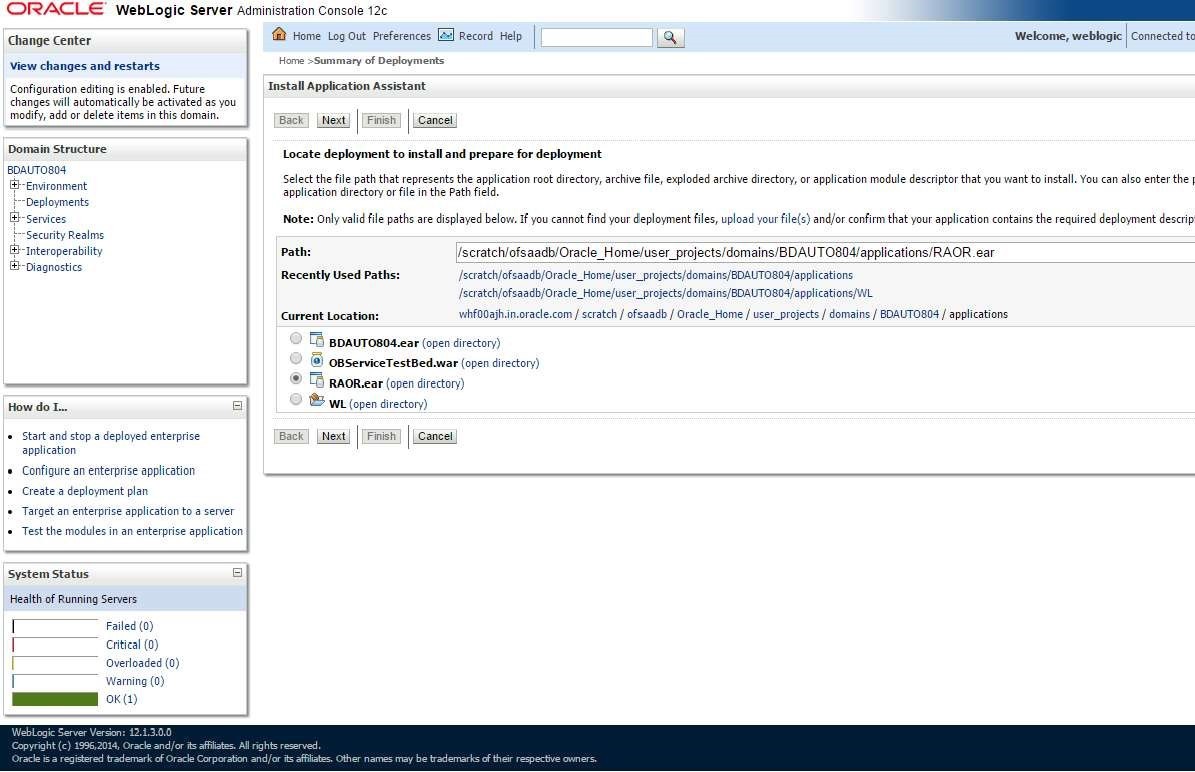Viewport: 1195px width, 772px height.
Task: Click inside the Path input field
Action: point(750,252)
